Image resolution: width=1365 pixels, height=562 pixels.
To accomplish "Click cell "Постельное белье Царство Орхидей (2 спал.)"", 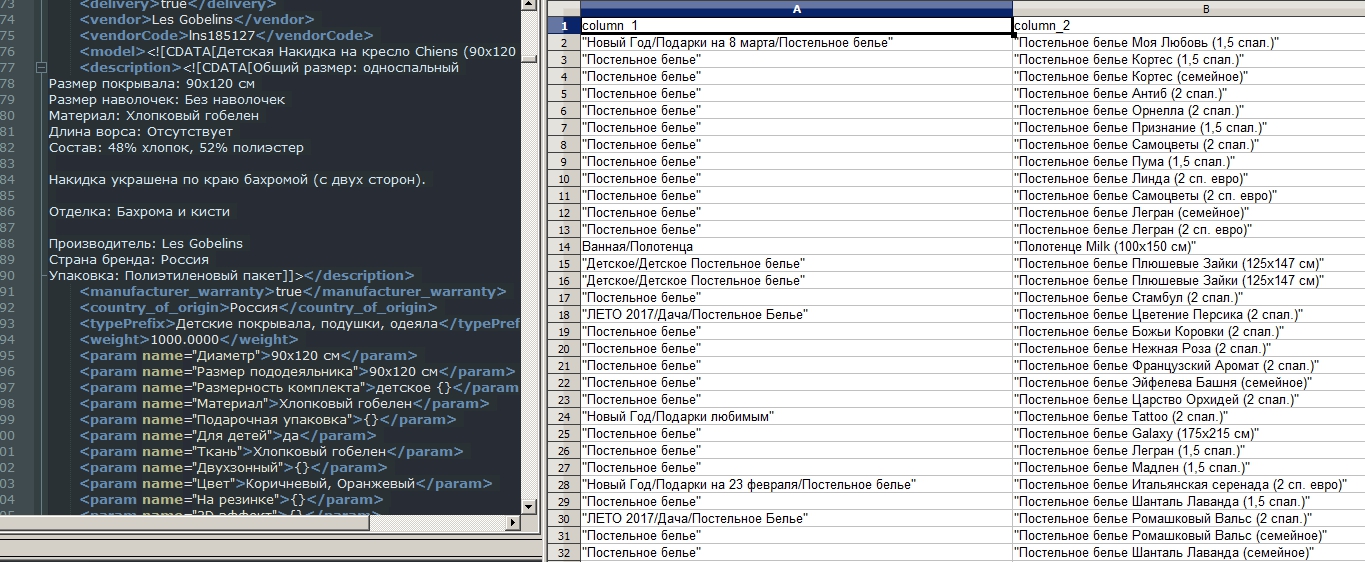I will tap(1189, 400).
